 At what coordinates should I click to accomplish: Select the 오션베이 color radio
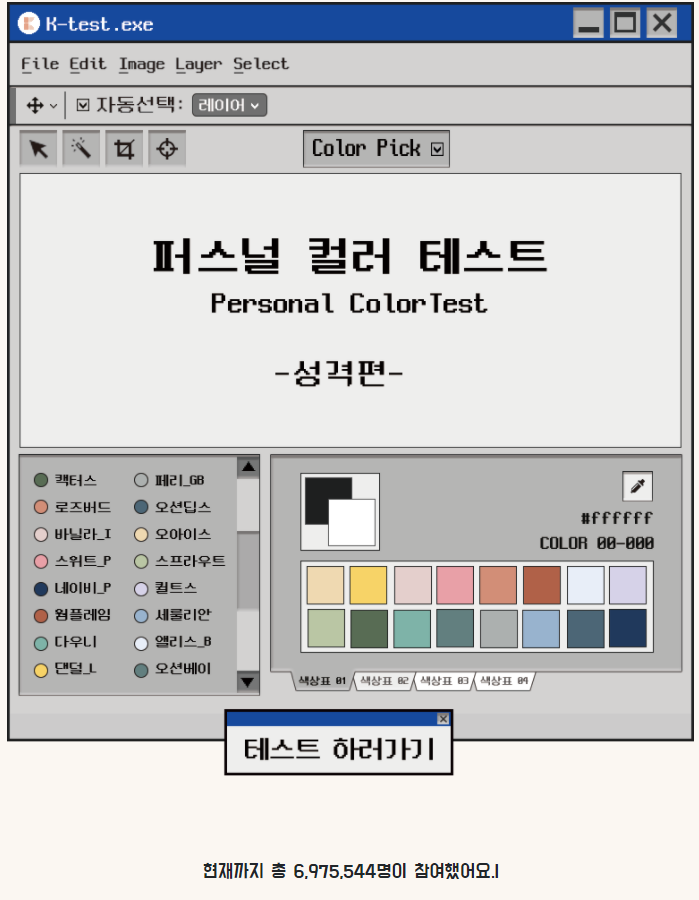click(x=141, y=670)
